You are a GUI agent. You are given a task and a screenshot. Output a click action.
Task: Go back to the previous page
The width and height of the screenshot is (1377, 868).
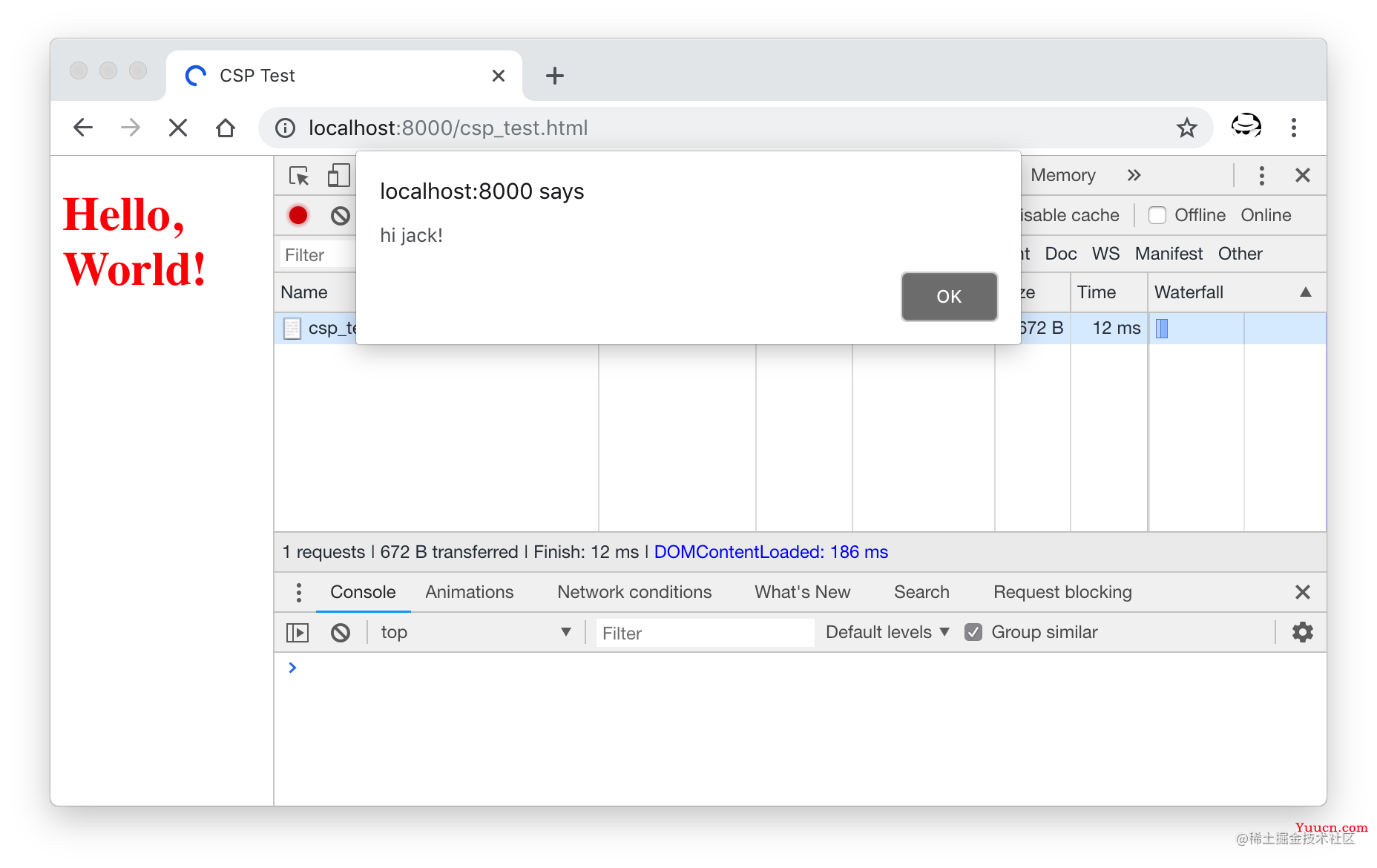pyautogui.click(x=83, y=128)
